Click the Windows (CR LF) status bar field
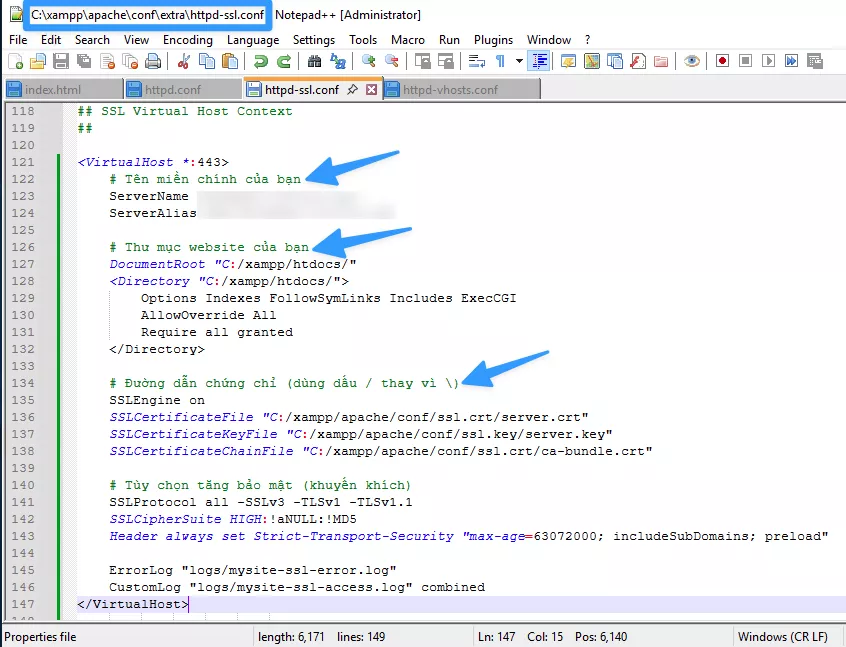846x647 pixels. point(784,637)
